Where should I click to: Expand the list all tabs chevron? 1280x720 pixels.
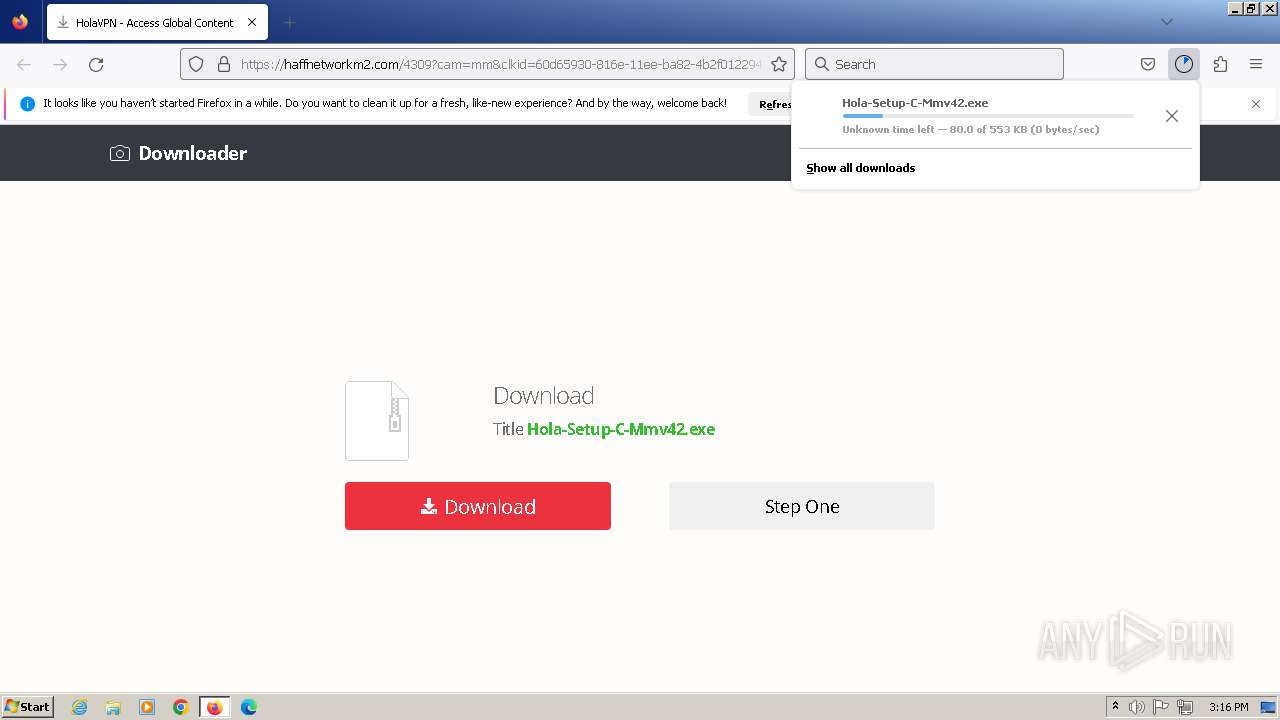coord(1166,22)
